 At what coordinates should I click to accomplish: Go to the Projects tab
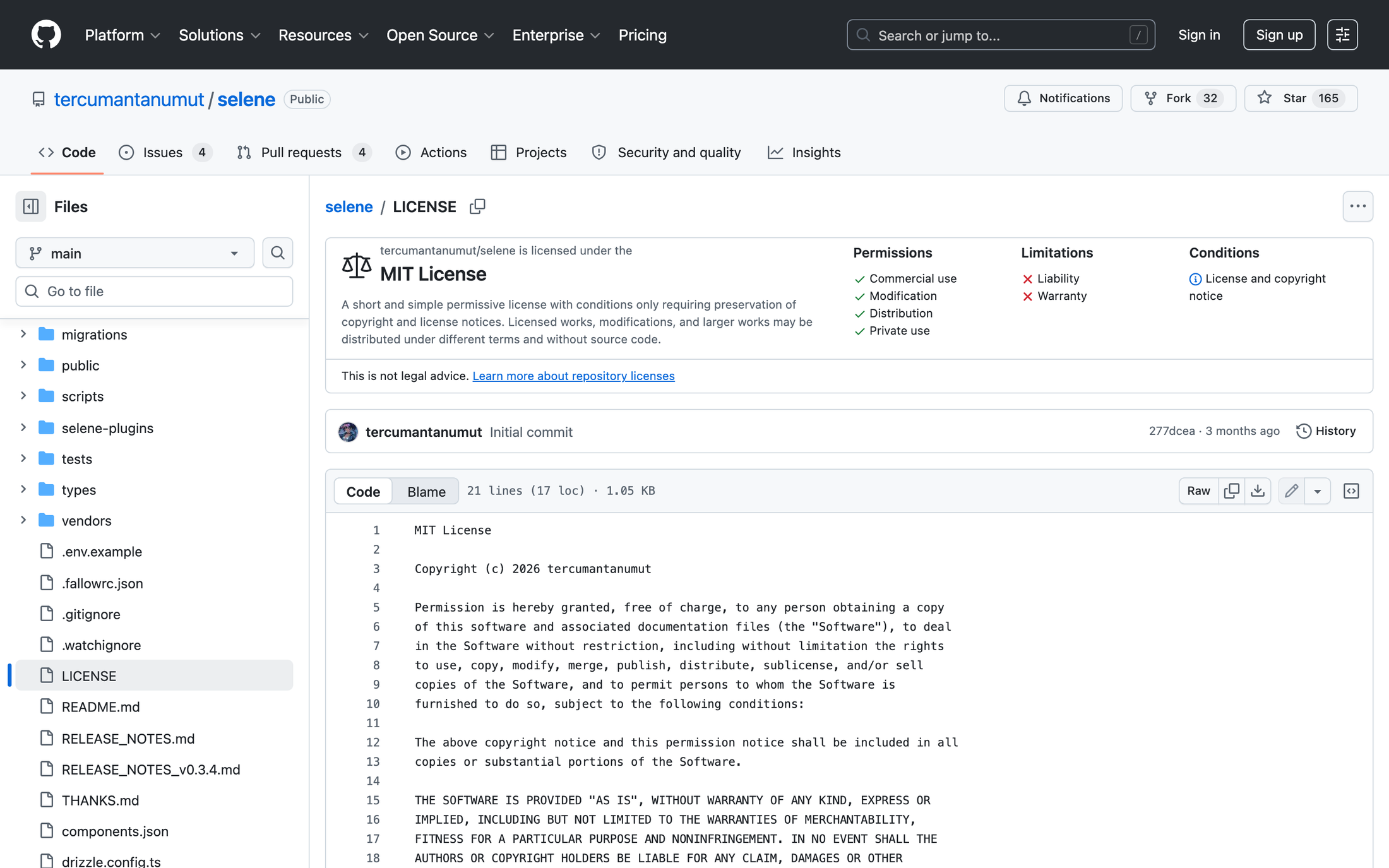pyautogui.click(x=529, y=153)
